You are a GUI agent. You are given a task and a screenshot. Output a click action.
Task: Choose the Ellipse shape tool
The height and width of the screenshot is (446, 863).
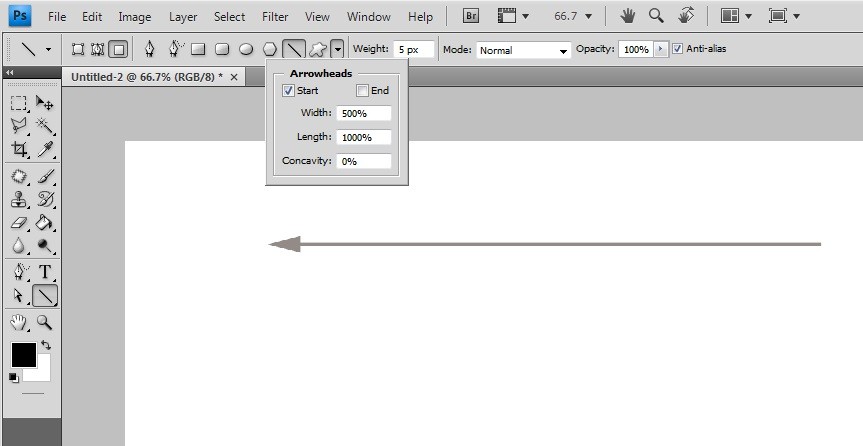246,50
